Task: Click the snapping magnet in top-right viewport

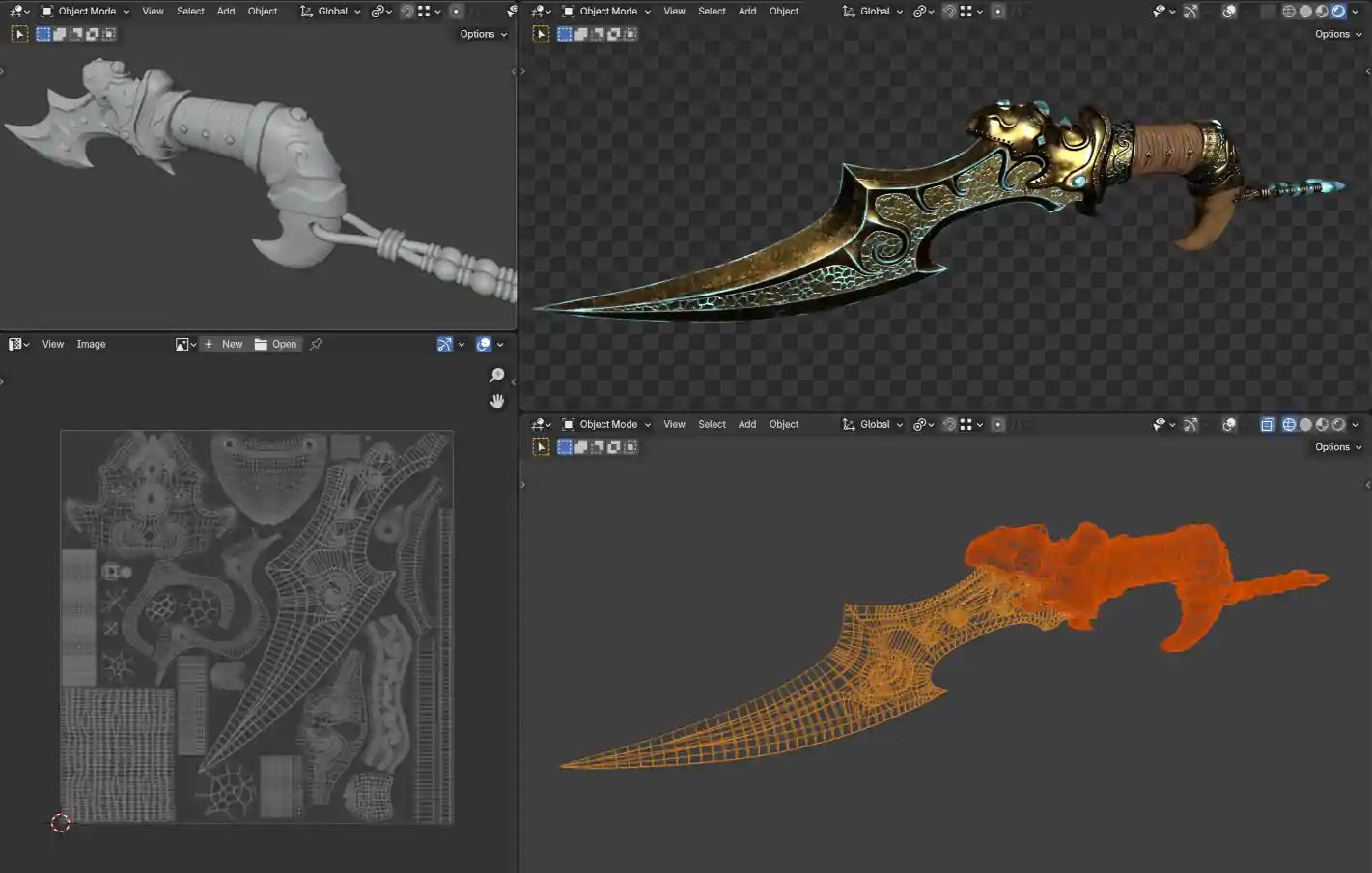Action: click(x=949, y=12)
